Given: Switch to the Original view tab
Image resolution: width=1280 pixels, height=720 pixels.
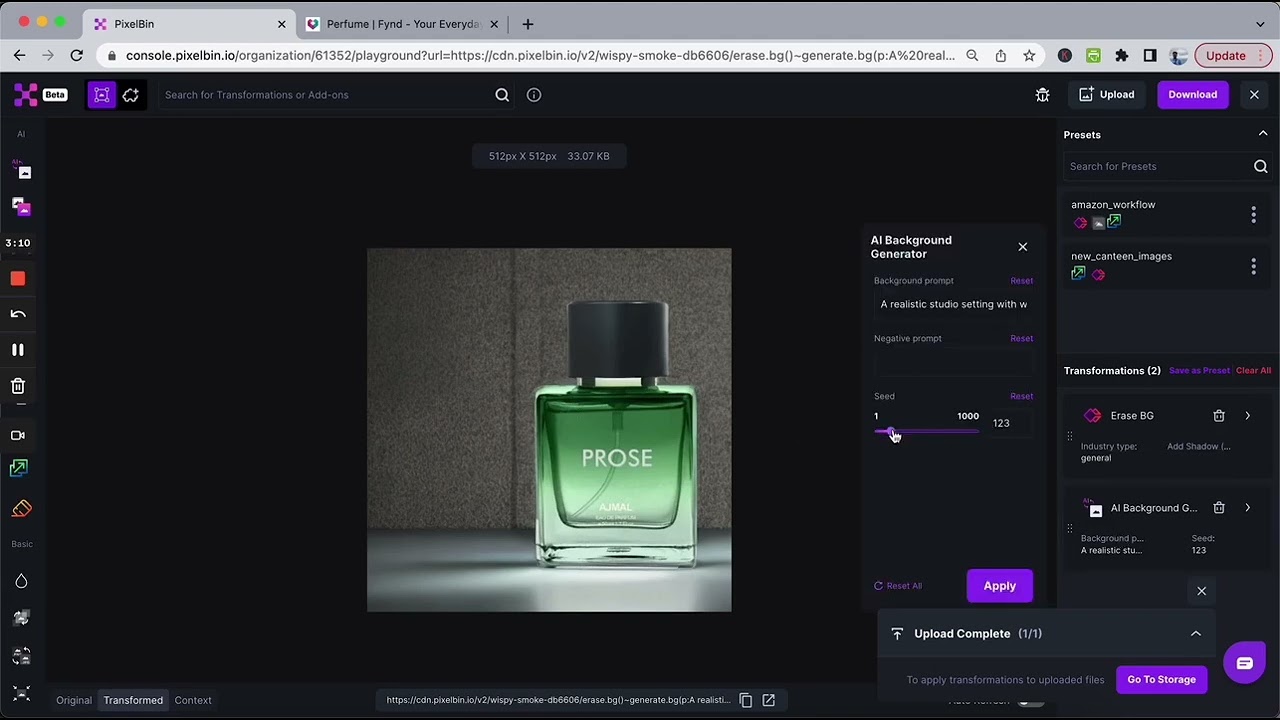Looking at the screenshot, I should coord(74,700).
